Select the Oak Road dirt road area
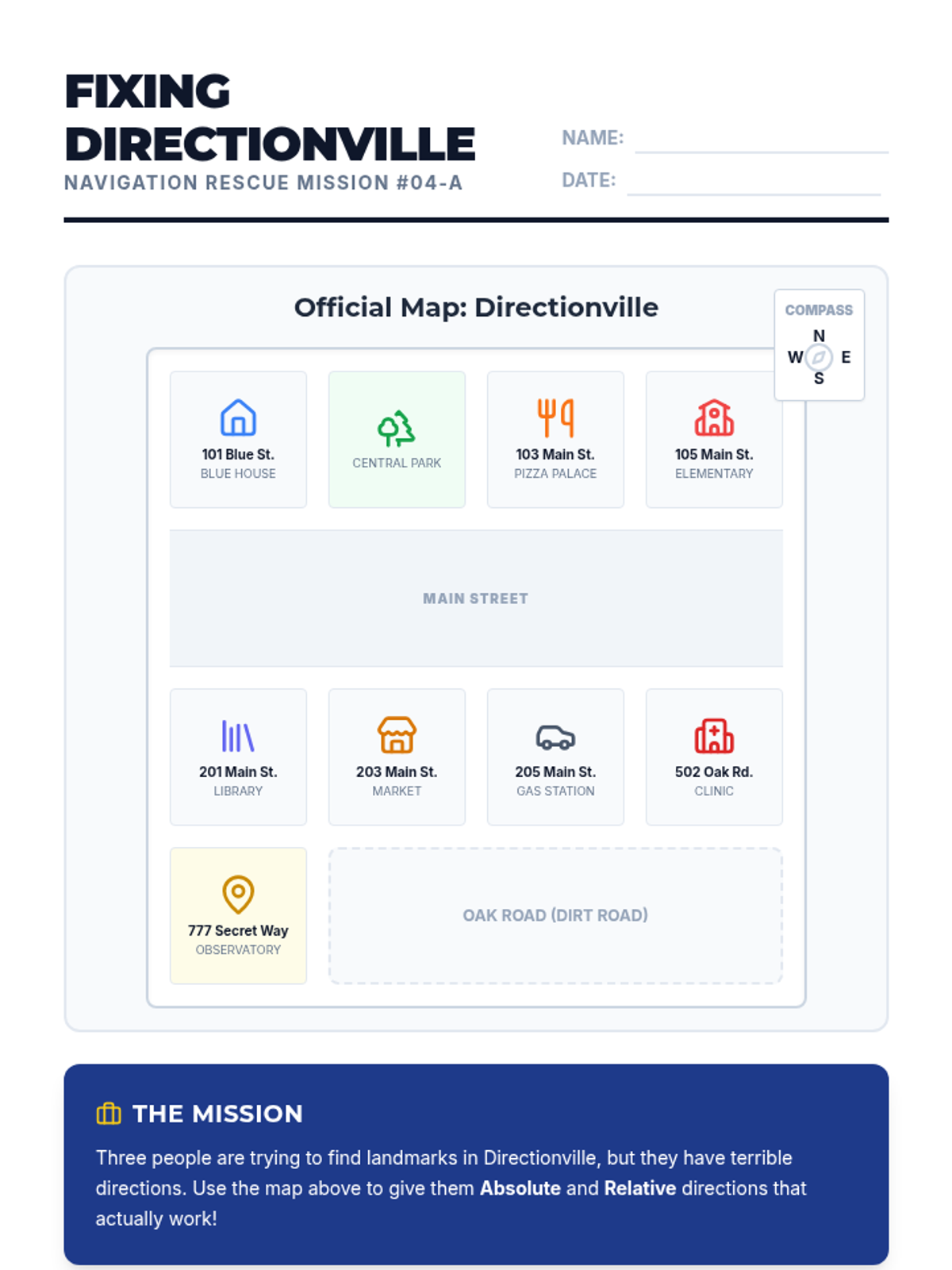The width and height of the screenshot is (952, 1270). point(555,915)
